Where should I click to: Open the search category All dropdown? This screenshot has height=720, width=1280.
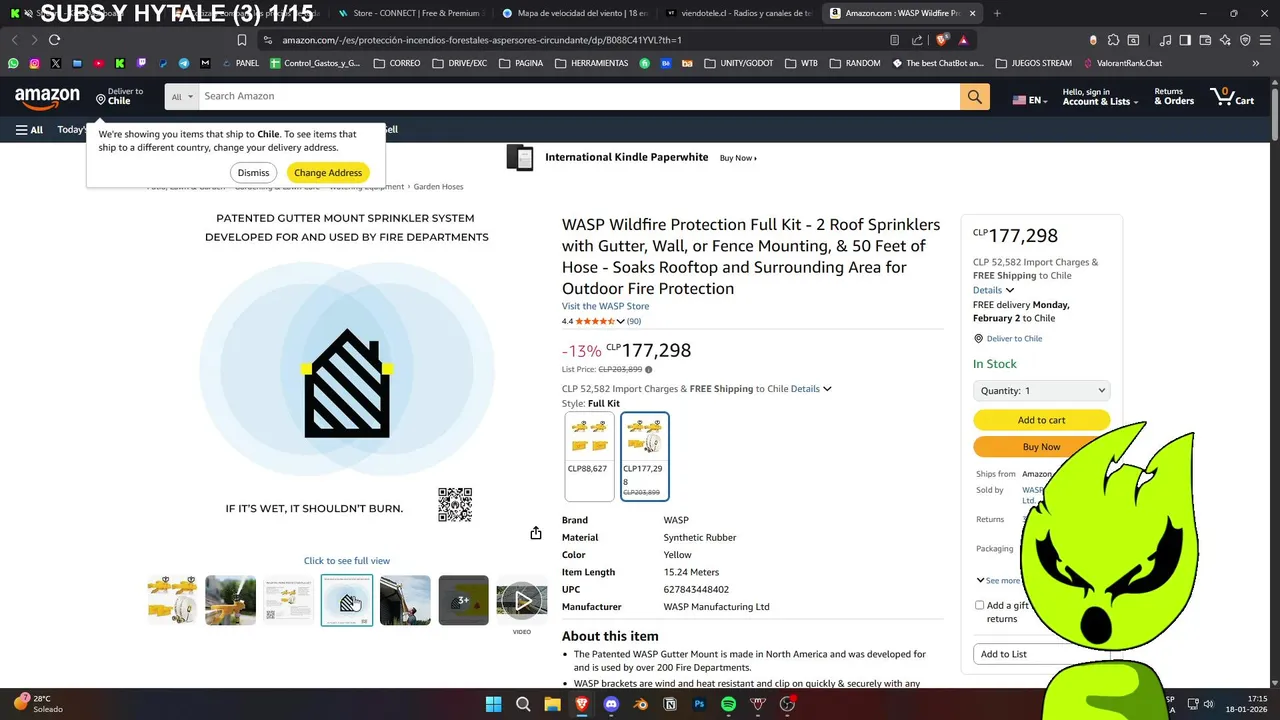tap(182, 97)
